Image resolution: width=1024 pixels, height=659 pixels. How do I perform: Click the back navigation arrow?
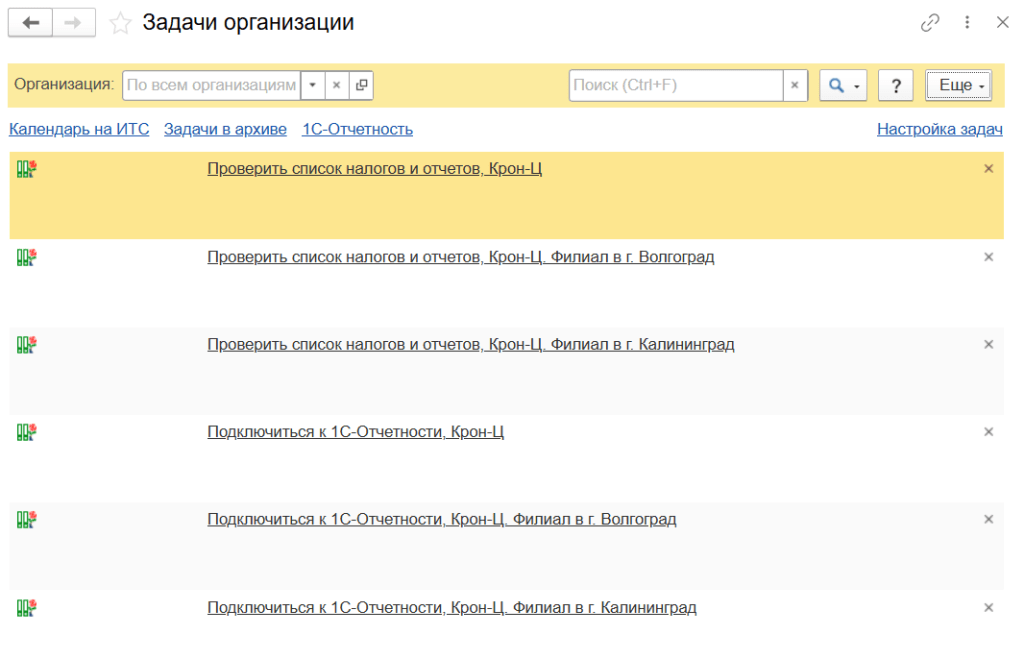(30, 23)
